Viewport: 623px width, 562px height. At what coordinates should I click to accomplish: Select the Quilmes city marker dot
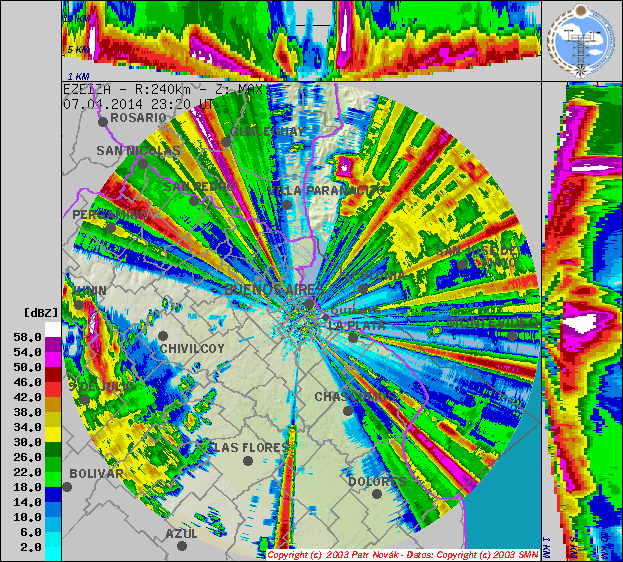coord(325,317)
